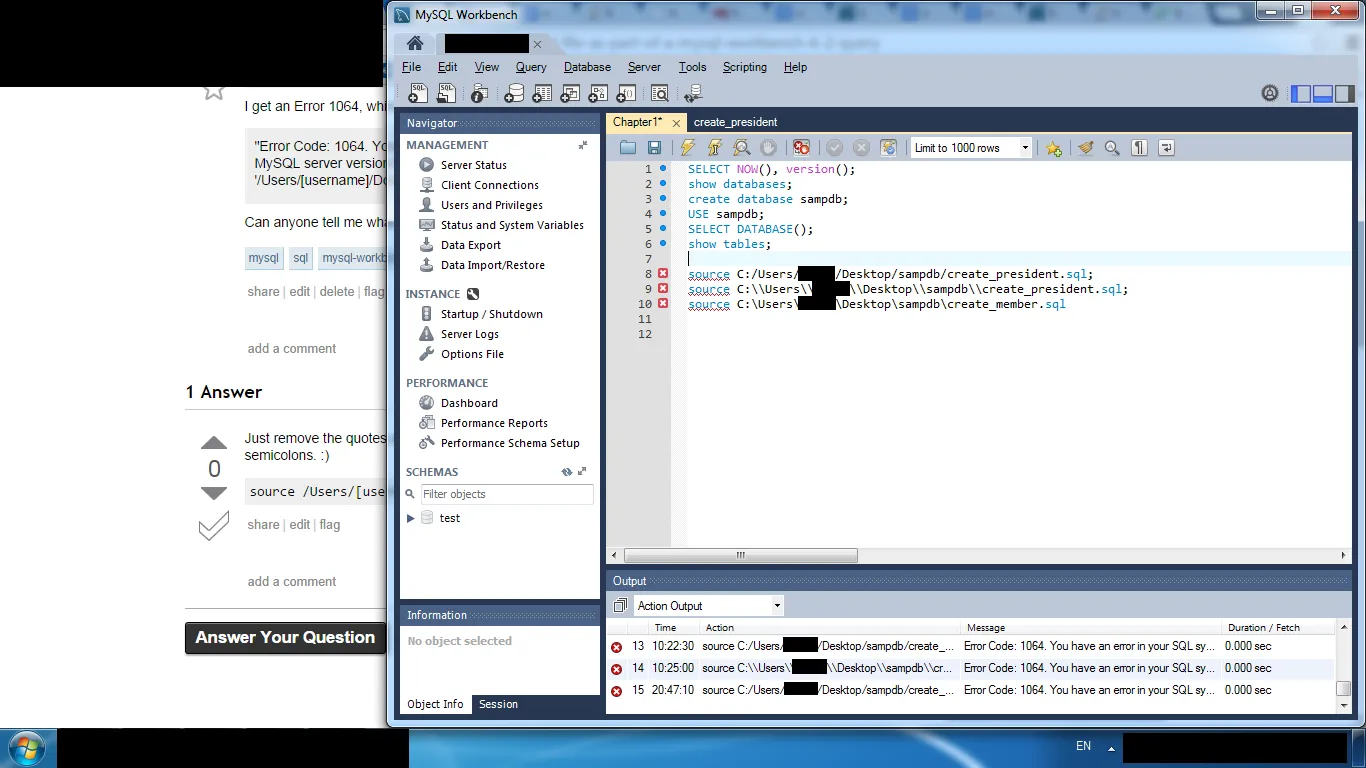Open the schema inspector toolbar icon
Viewport: 1366px width, 768px height.
point(479,93)
